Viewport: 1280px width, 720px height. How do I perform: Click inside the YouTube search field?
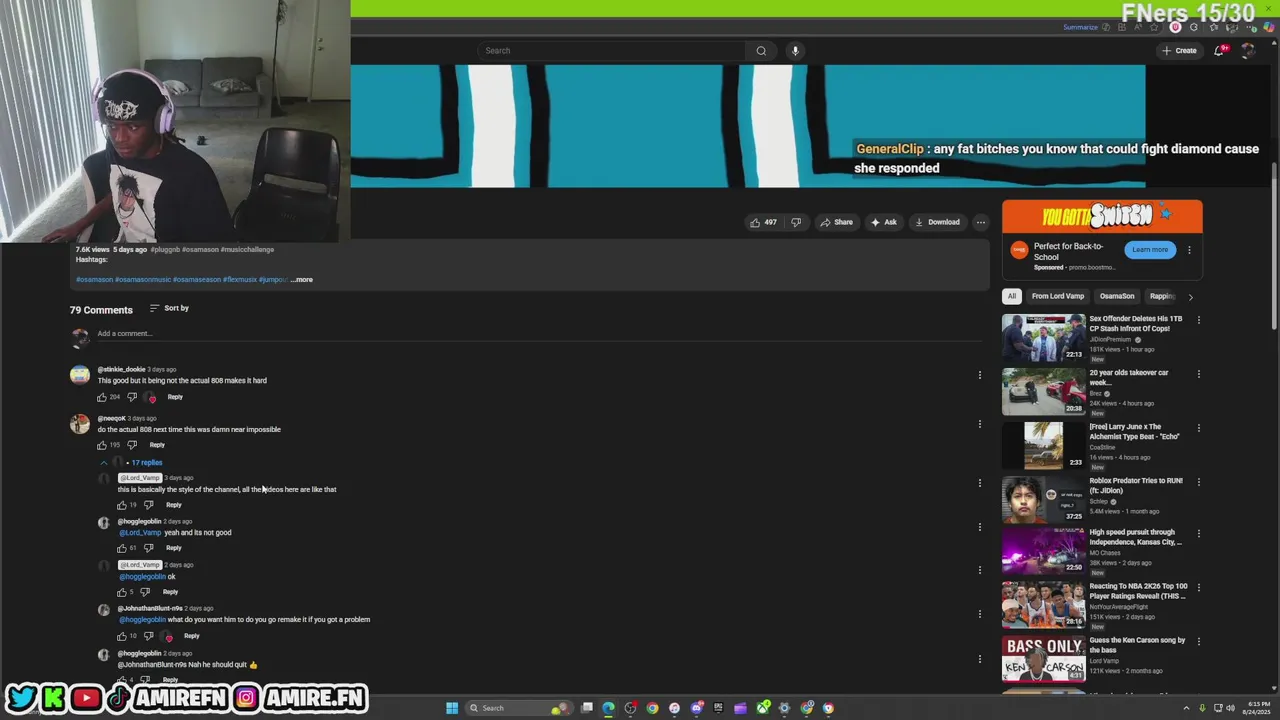(612, 51)
